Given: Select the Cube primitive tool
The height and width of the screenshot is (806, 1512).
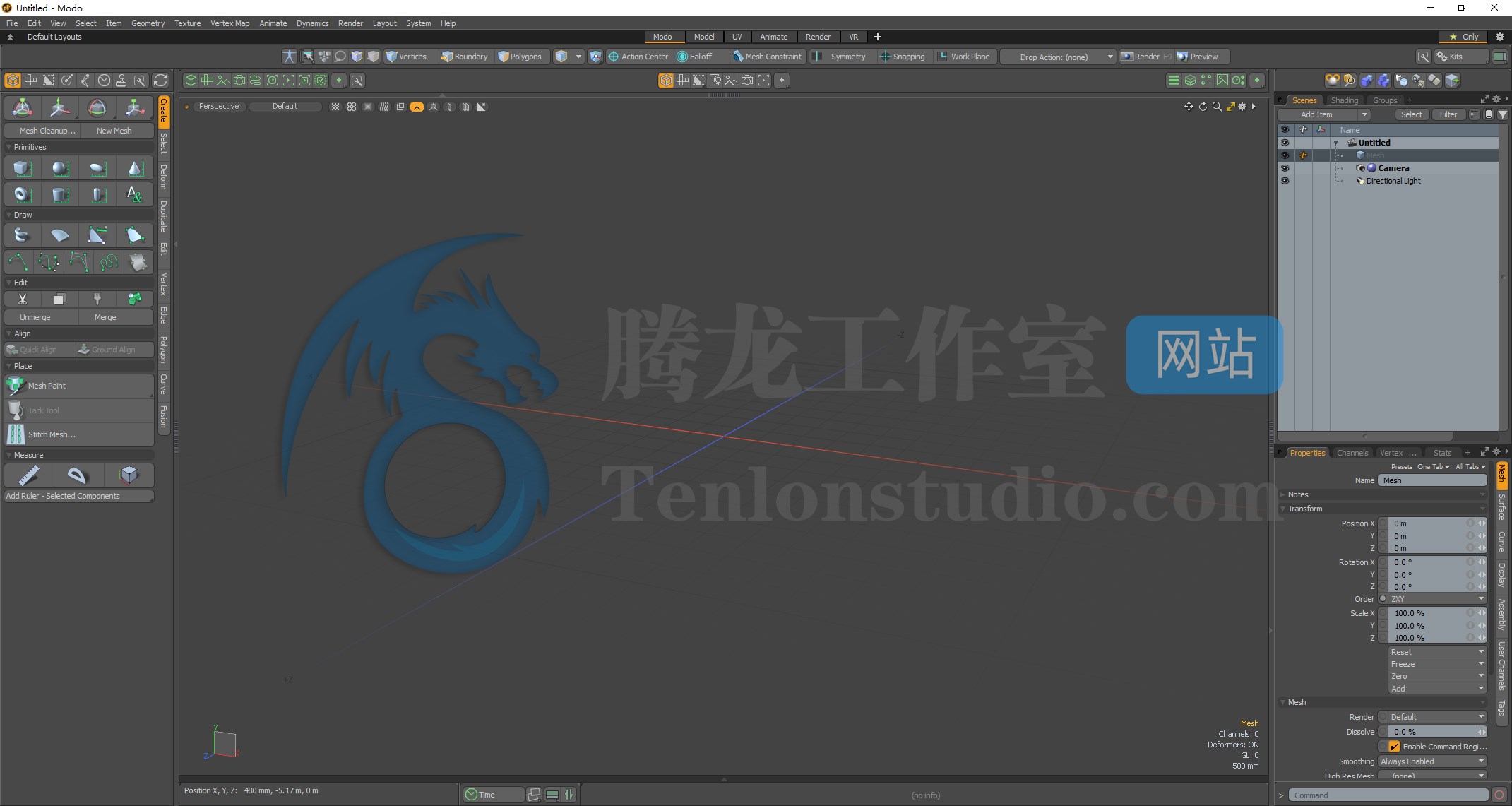Looking at the screenshot, I should [22, 169].
